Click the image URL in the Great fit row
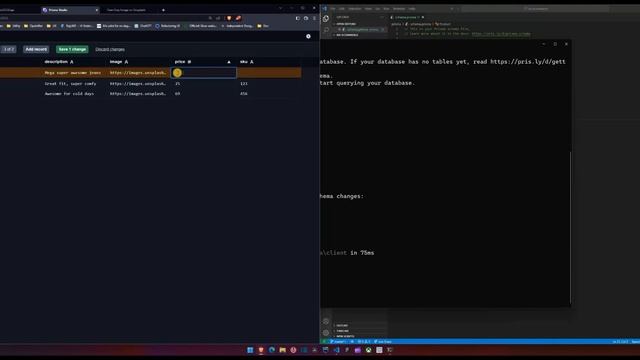This screenshot has width=640, height=360. 138,83
